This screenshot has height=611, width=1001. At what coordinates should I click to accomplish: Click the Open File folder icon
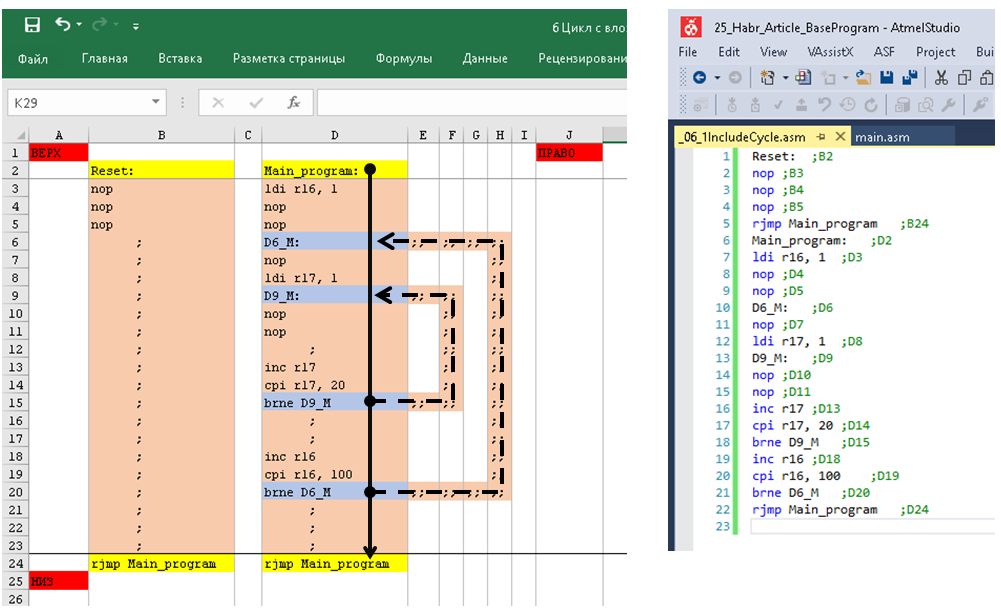[x=862, y=77]
